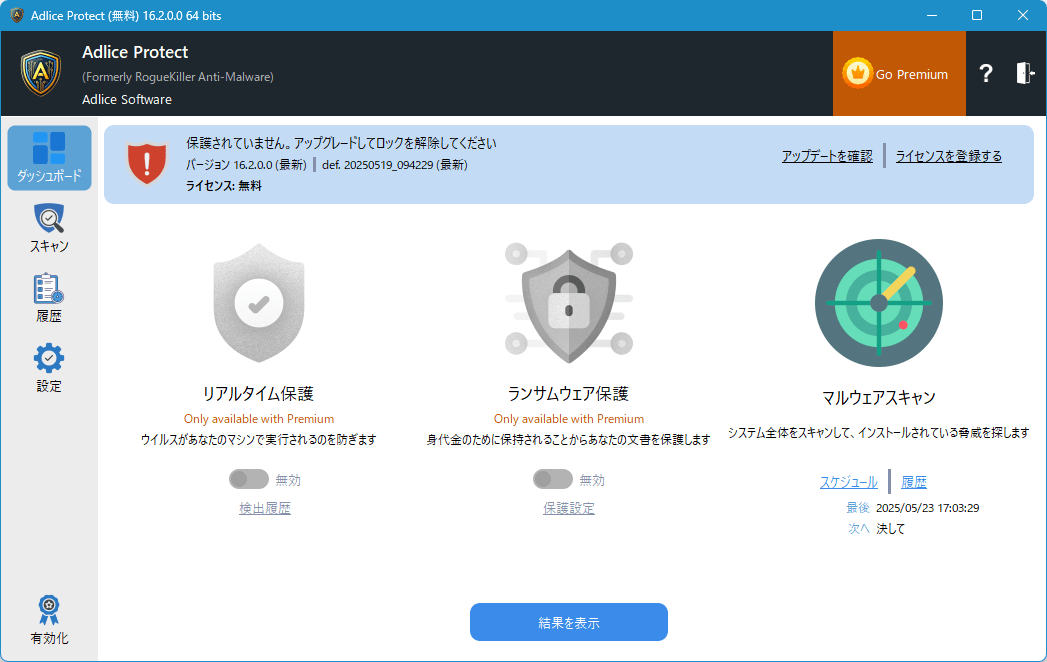Click the バージョン 16.2.0.0 version text
The width and height of the screenshot is (1047, 662).
[x=246, y=164]
